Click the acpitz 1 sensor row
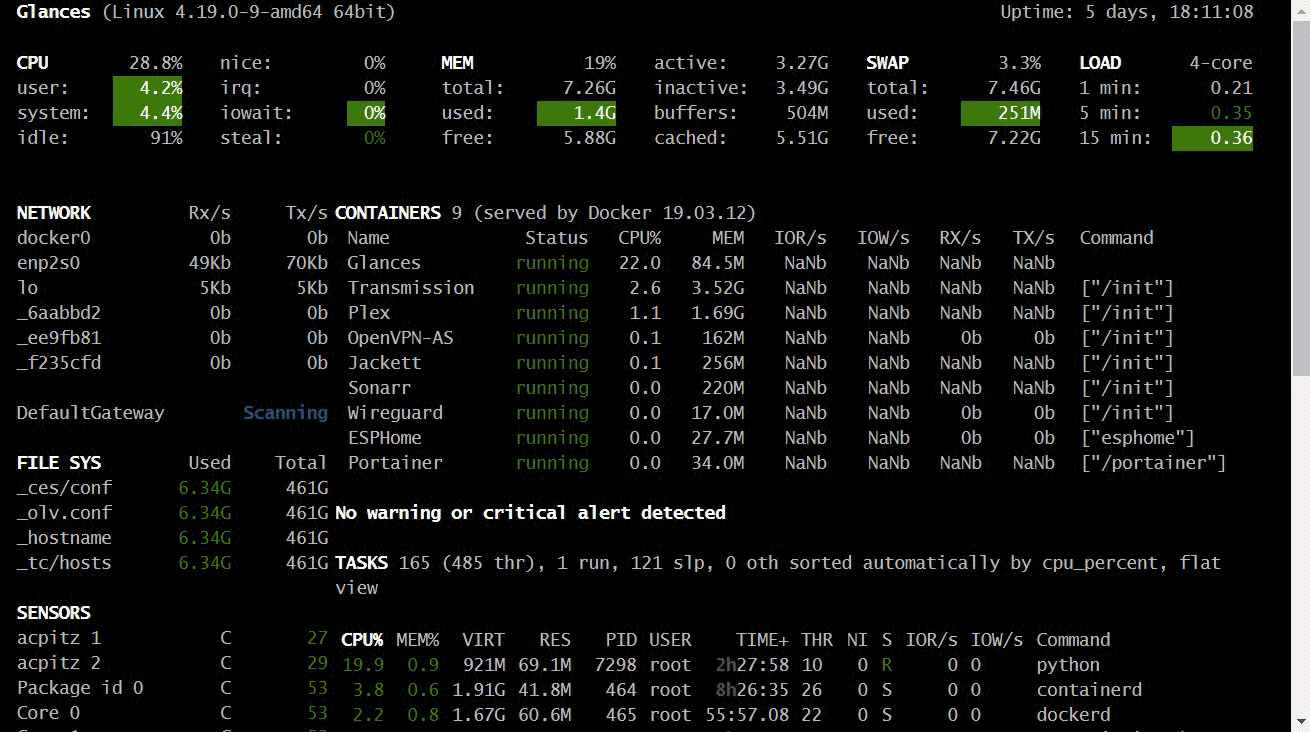Screen dimensions: 1310x732 [x=172, y=638]
